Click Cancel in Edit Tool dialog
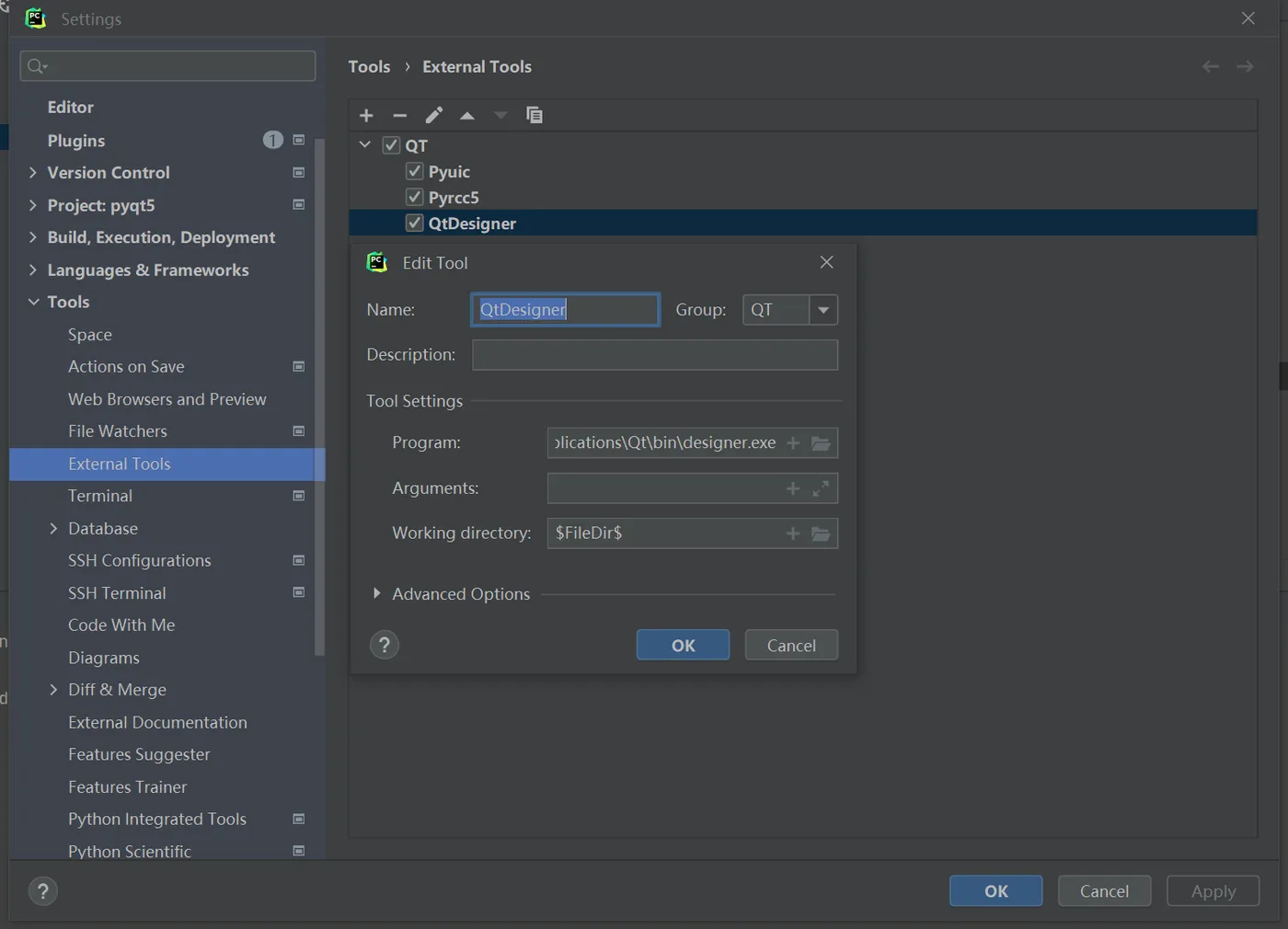 (x=791, y=645)
